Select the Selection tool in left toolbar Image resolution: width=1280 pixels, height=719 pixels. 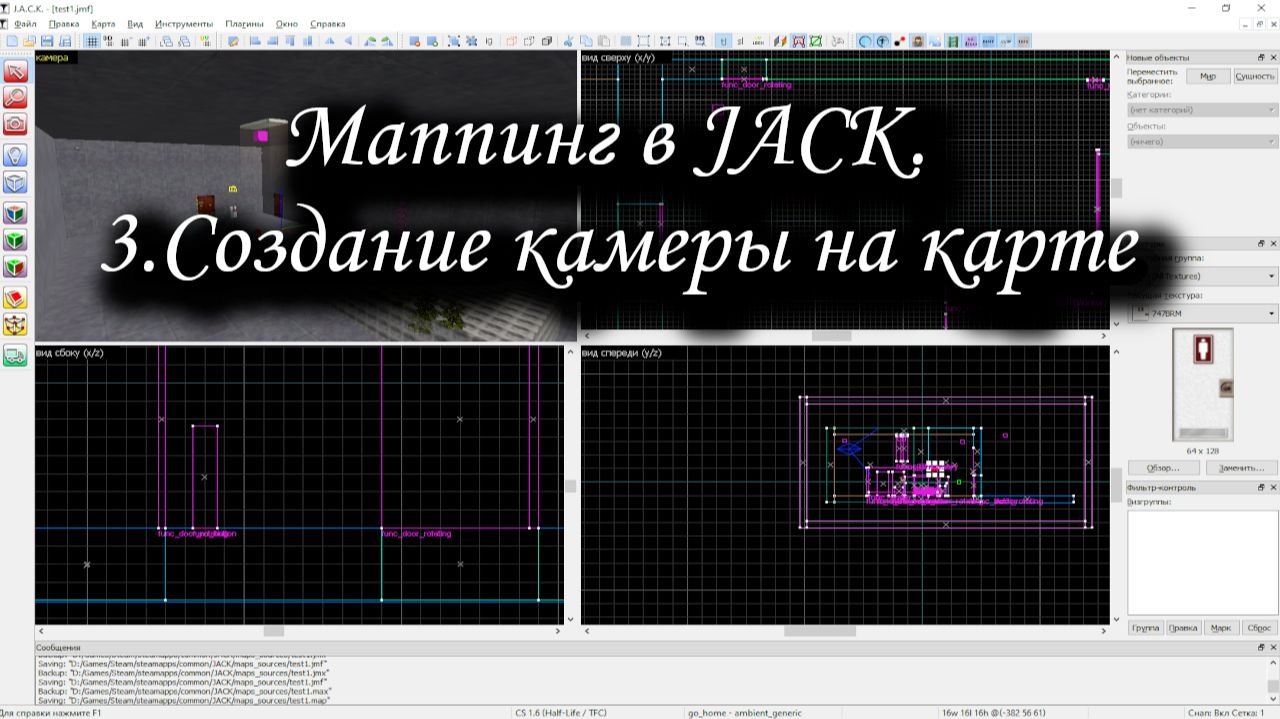[15, 71]
